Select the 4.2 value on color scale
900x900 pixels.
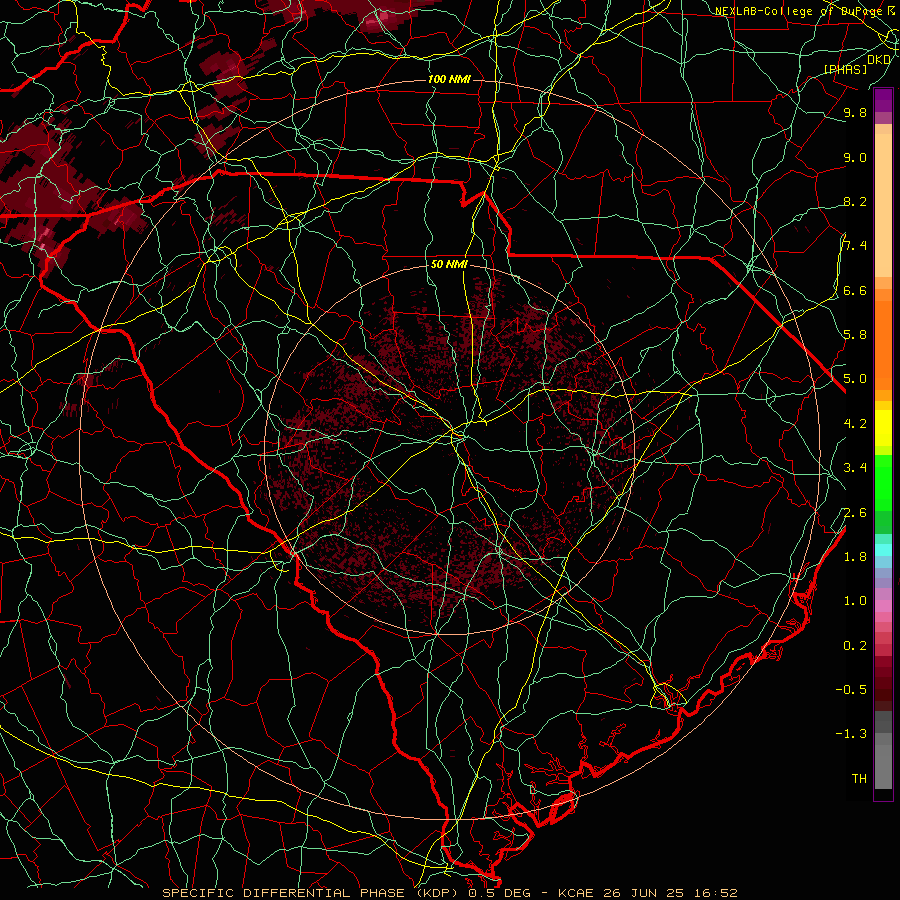pos(855,424)
